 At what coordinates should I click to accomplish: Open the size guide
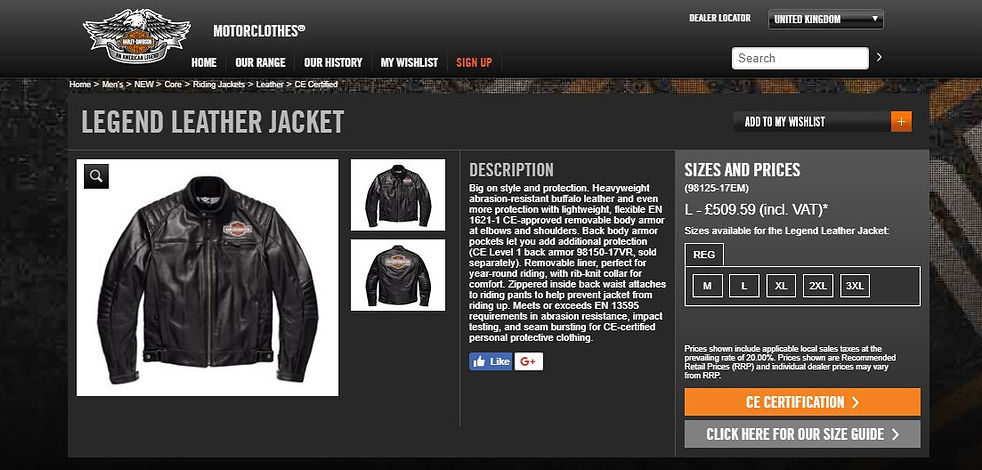[x=802, y=434]
